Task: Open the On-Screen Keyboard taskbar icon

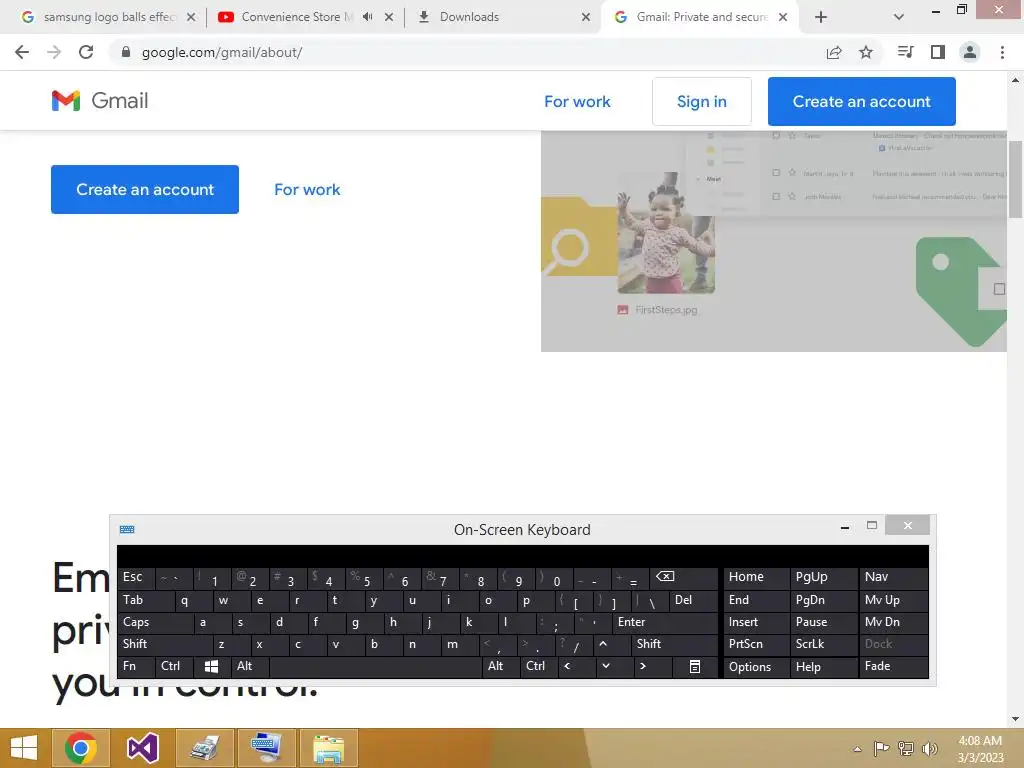Action: 266,748
